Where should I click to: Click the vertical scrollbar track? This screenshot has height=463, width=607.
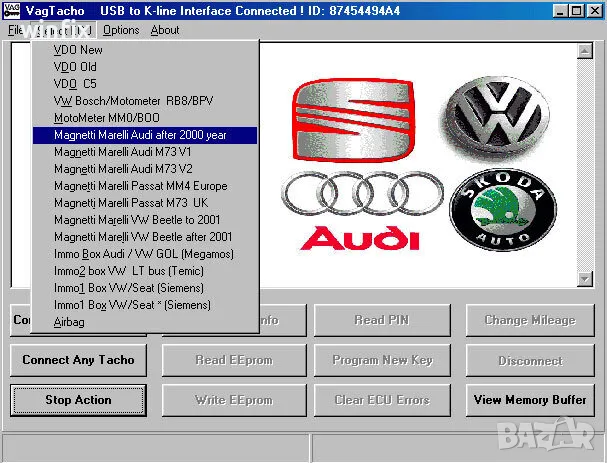(x=585, y=165)
